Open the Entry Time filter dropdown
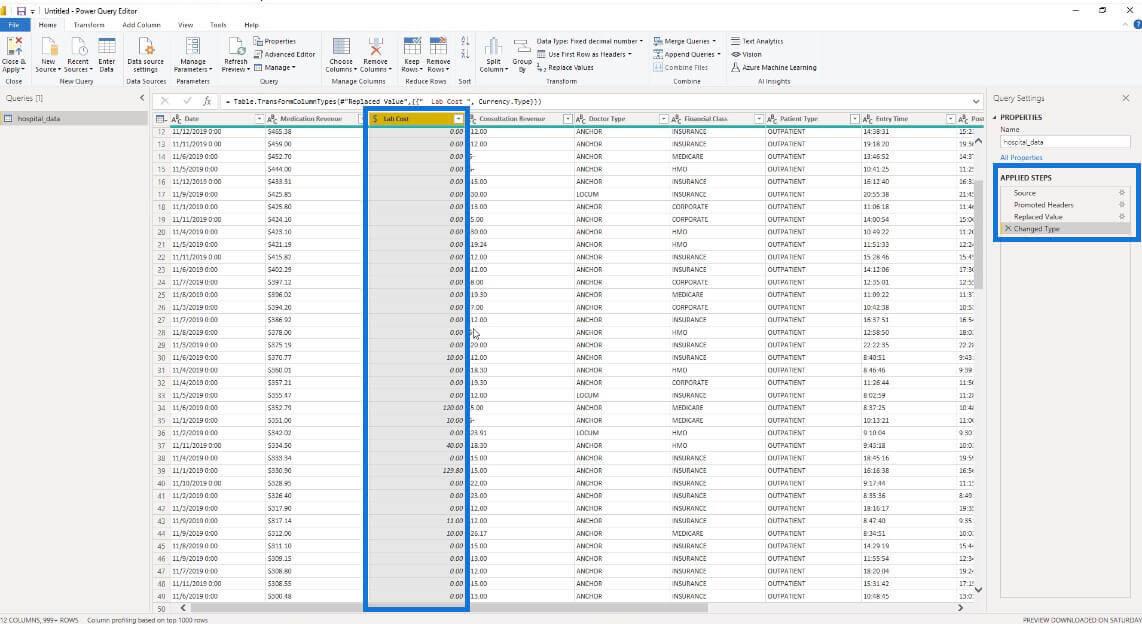This screenshot has width=1142, height=624. coord(950,119)
